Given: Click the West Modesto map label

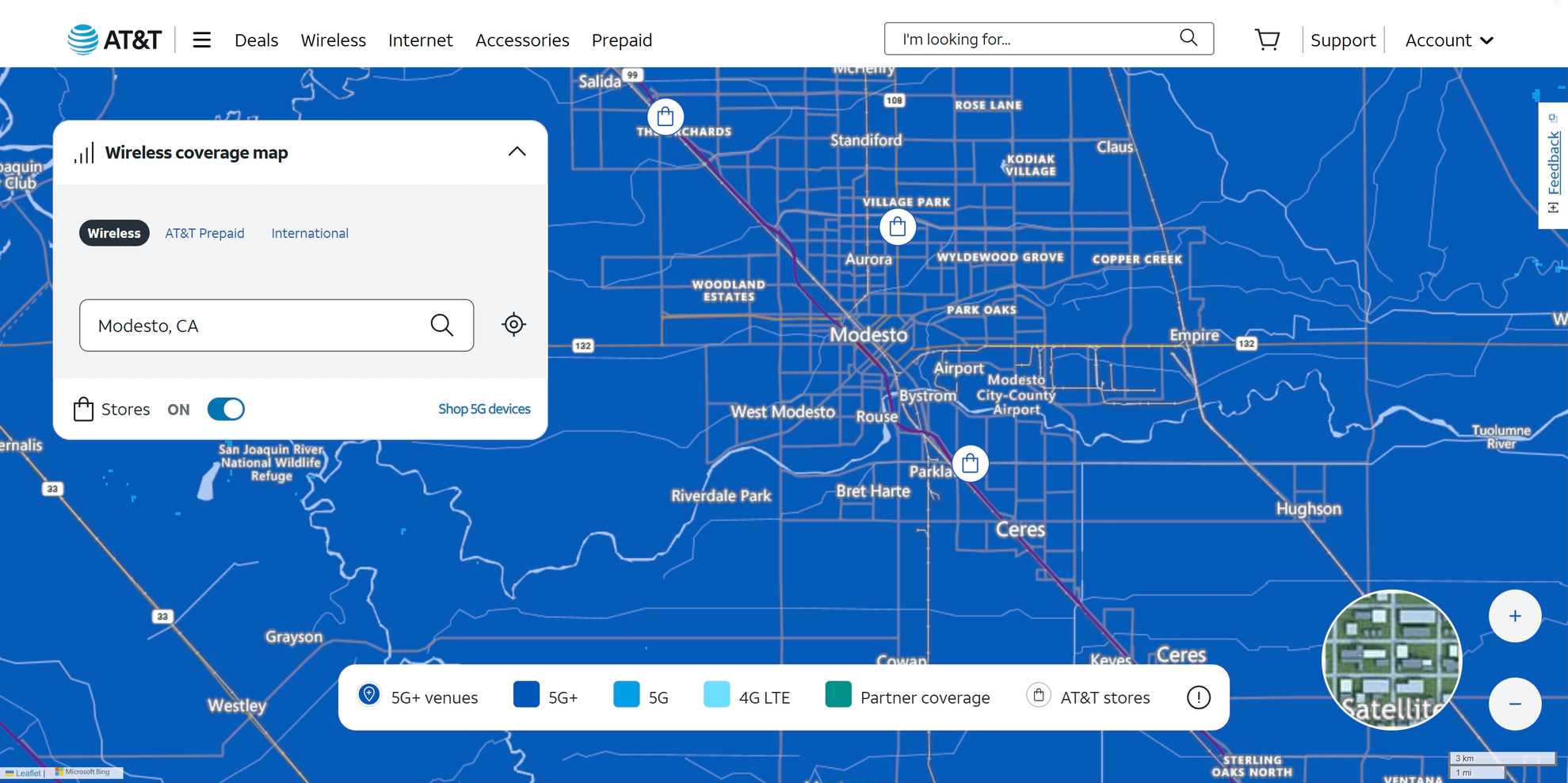Looking at the screenshot, I should [x=783, y=412].
